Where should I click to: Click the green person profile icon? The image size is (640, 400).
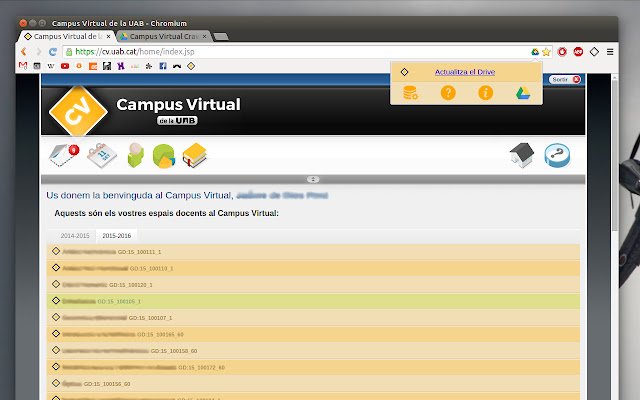(x=136, y=155)
